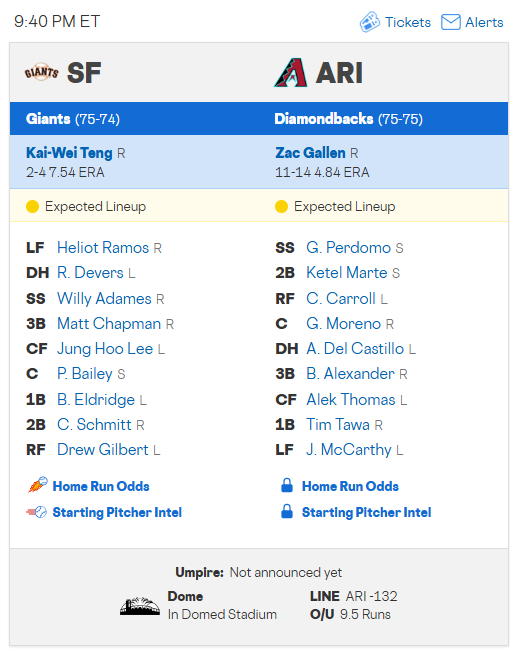
Task: Click the lock icon next to ARI Starting Pitcher Intel
Action: 287,511
